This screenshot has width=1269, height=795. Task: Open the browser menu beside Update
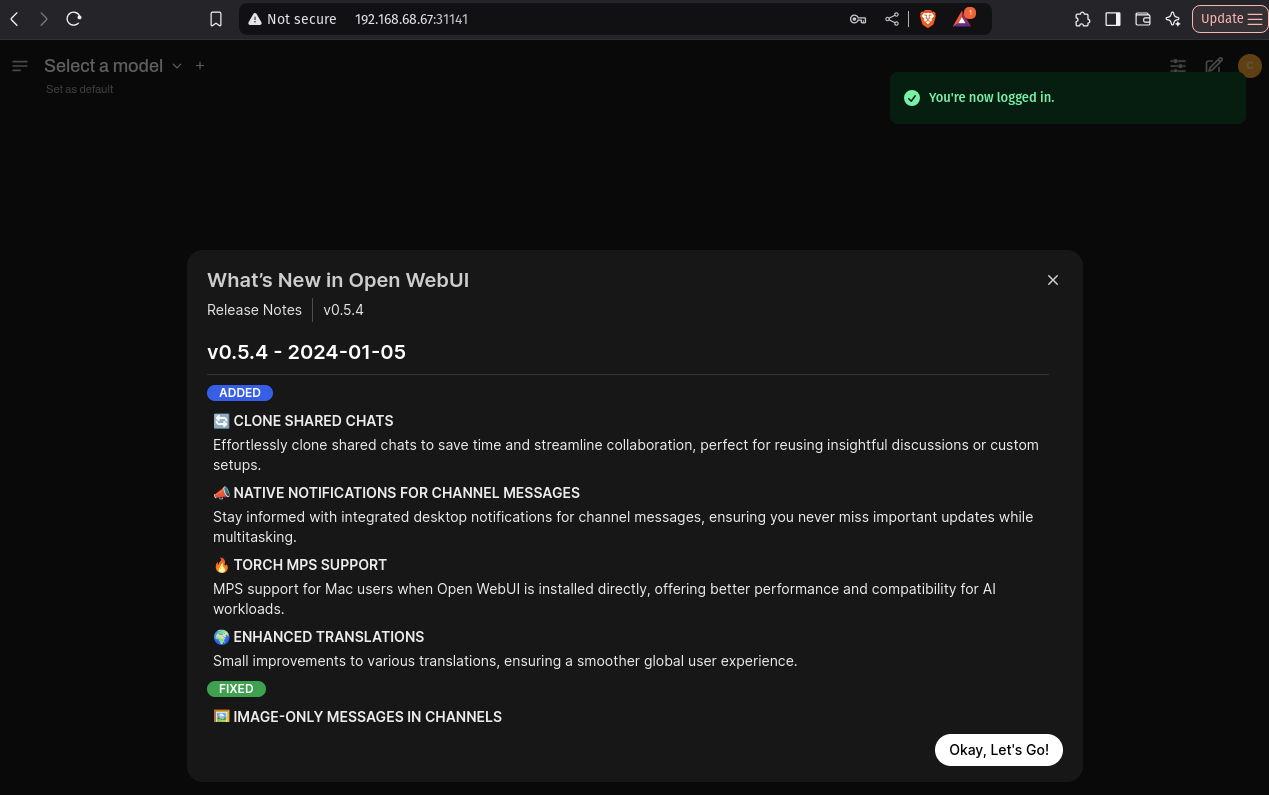point(1255,18)
